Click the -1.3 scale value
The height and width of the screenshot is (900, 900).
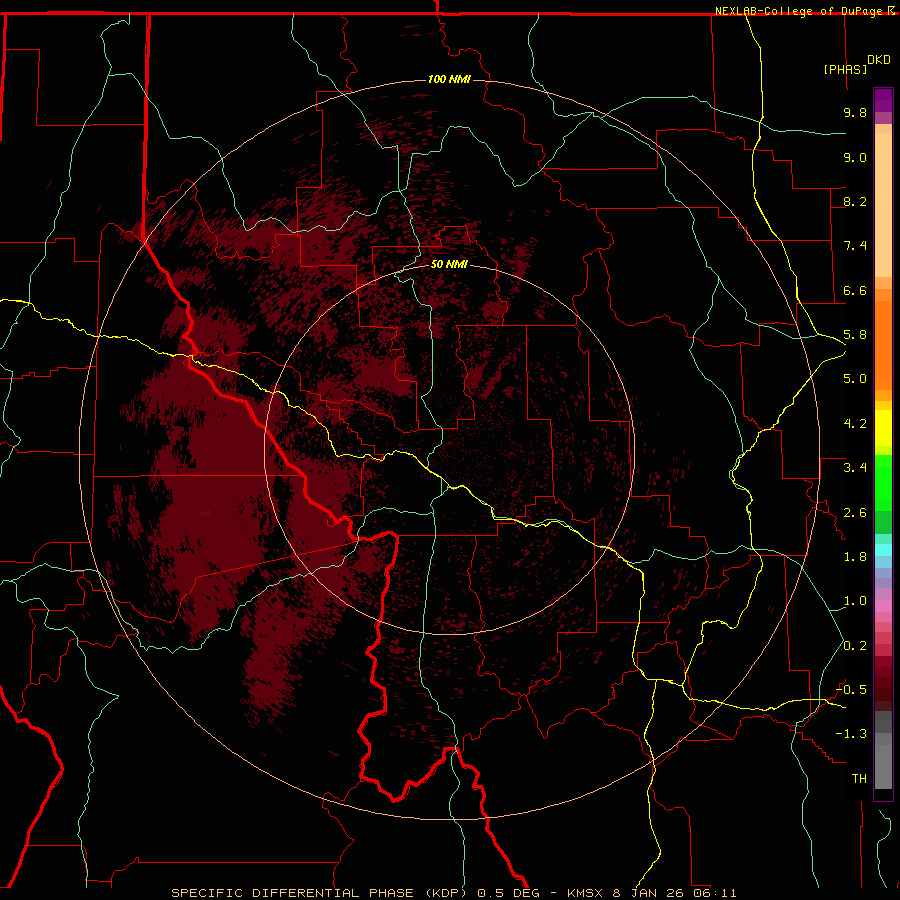point(851,734)
